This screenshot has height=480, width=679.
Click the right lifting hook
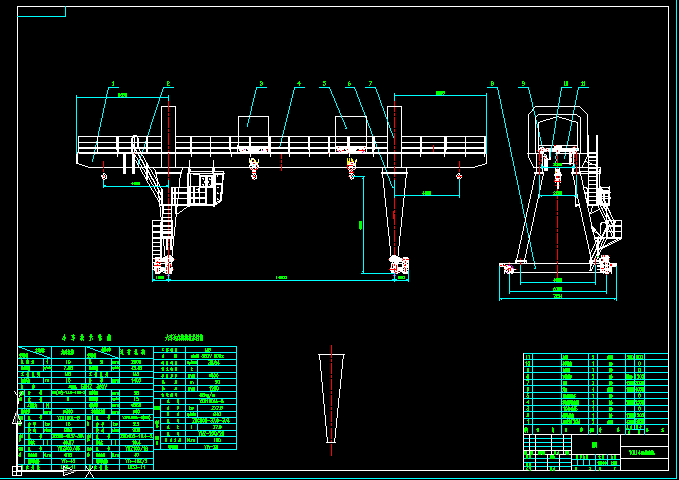(x=351, y=167)
